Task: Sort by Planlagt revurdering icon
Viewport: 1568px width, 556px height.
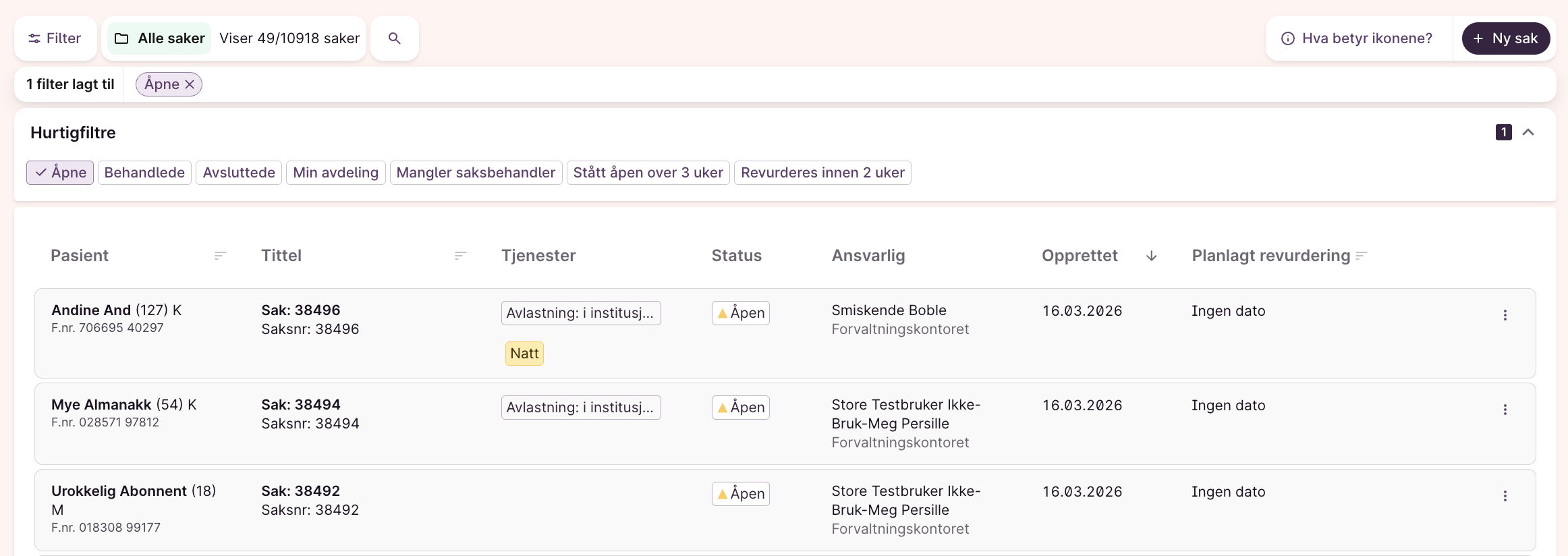Action: pos(1362,256)
